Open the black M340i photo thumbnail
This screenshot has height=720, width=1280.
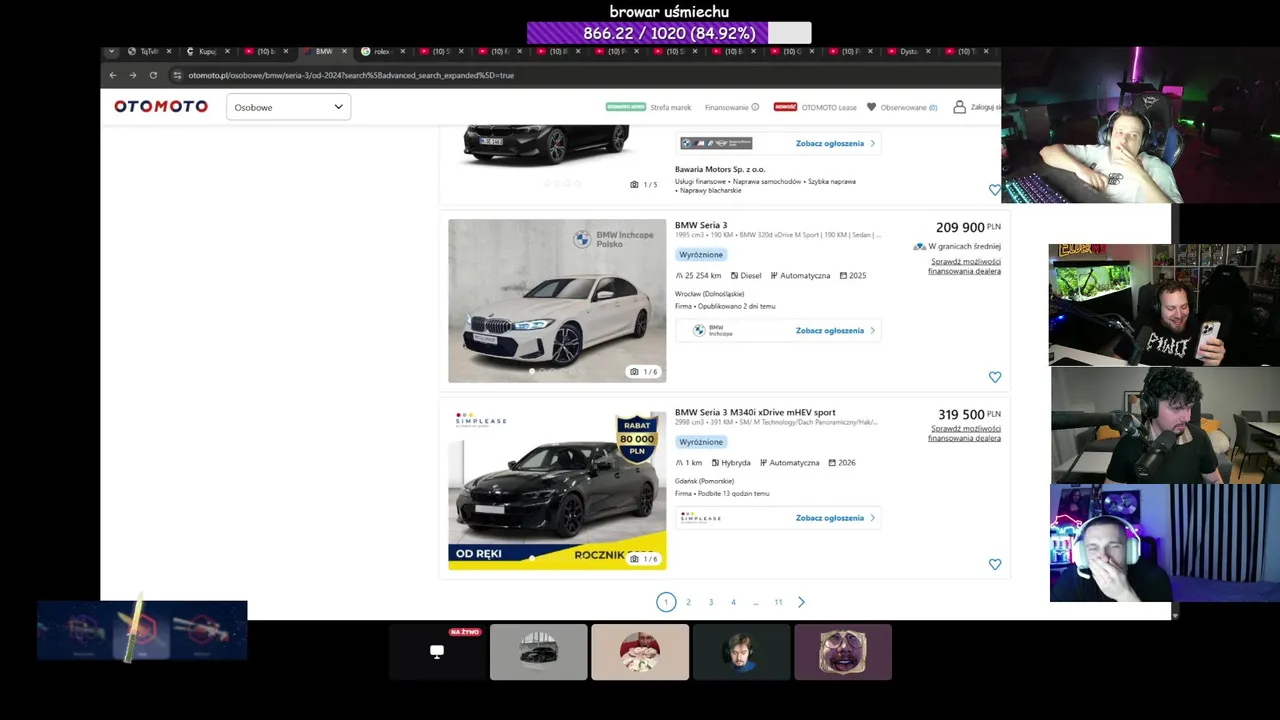557,488
